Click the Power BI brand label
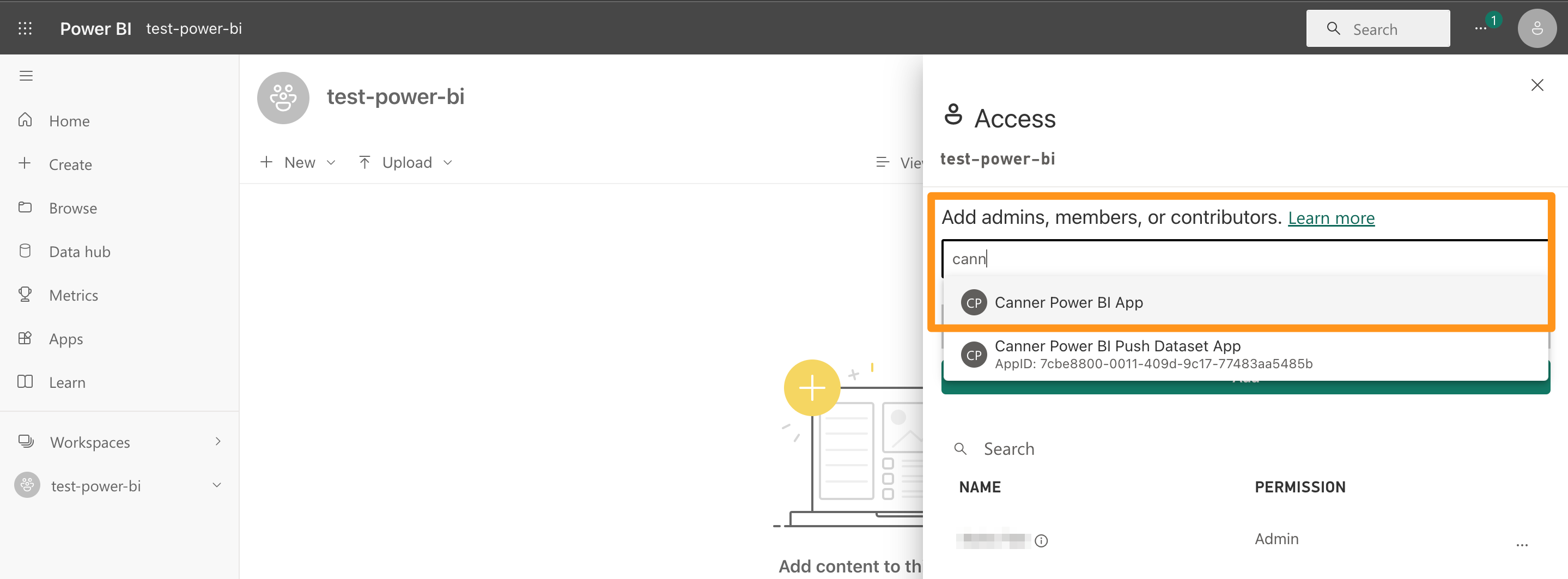Screen dimensions: 1568x579 point(95,29)
